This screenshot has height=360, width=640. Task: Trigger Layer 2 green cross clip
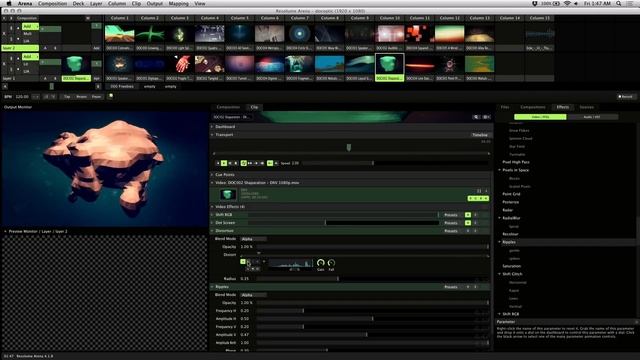tap(149, 34)
